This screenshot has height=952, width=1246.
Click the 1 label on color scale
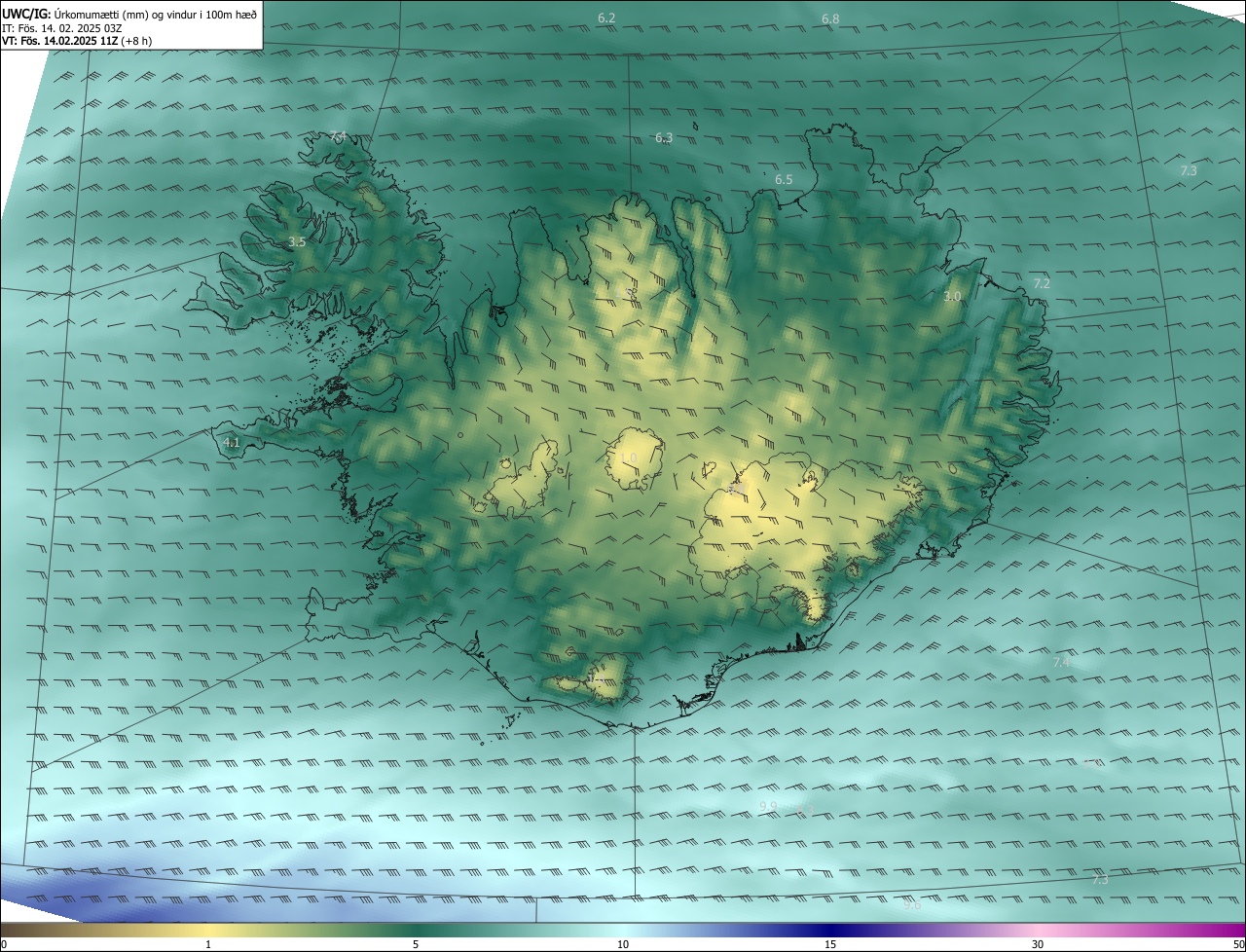(208, 945)
